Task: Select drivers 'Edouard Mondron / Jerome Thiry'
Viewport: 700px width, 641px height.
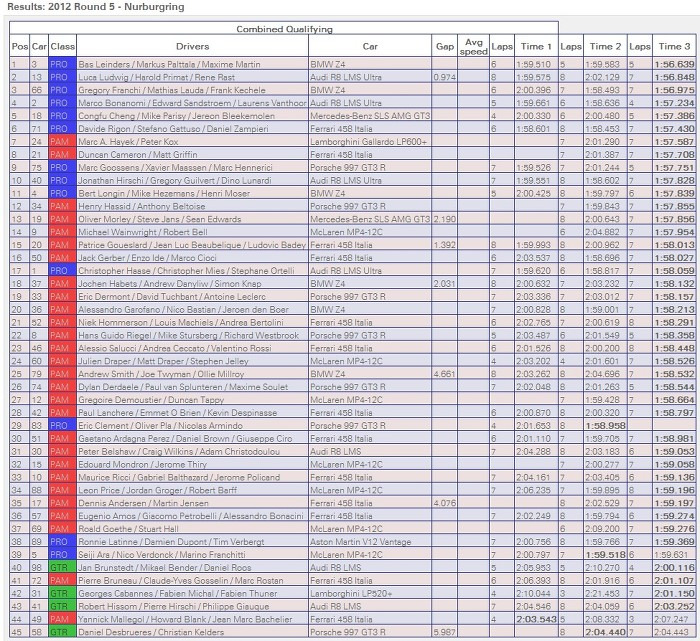Action: tap(142, 465)
